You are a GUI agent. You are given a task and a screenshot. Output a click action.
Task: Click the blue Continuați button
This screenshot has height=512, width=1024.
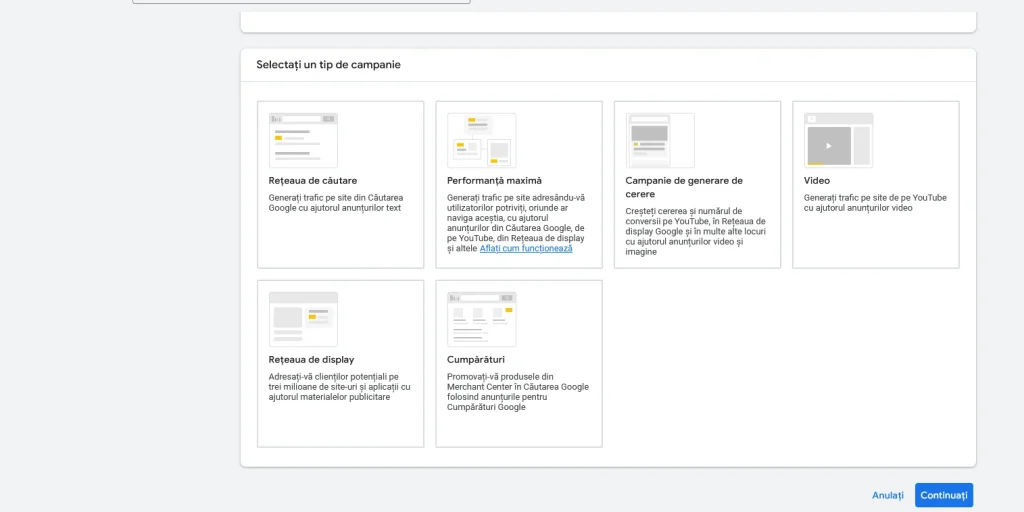click(943, 495)
